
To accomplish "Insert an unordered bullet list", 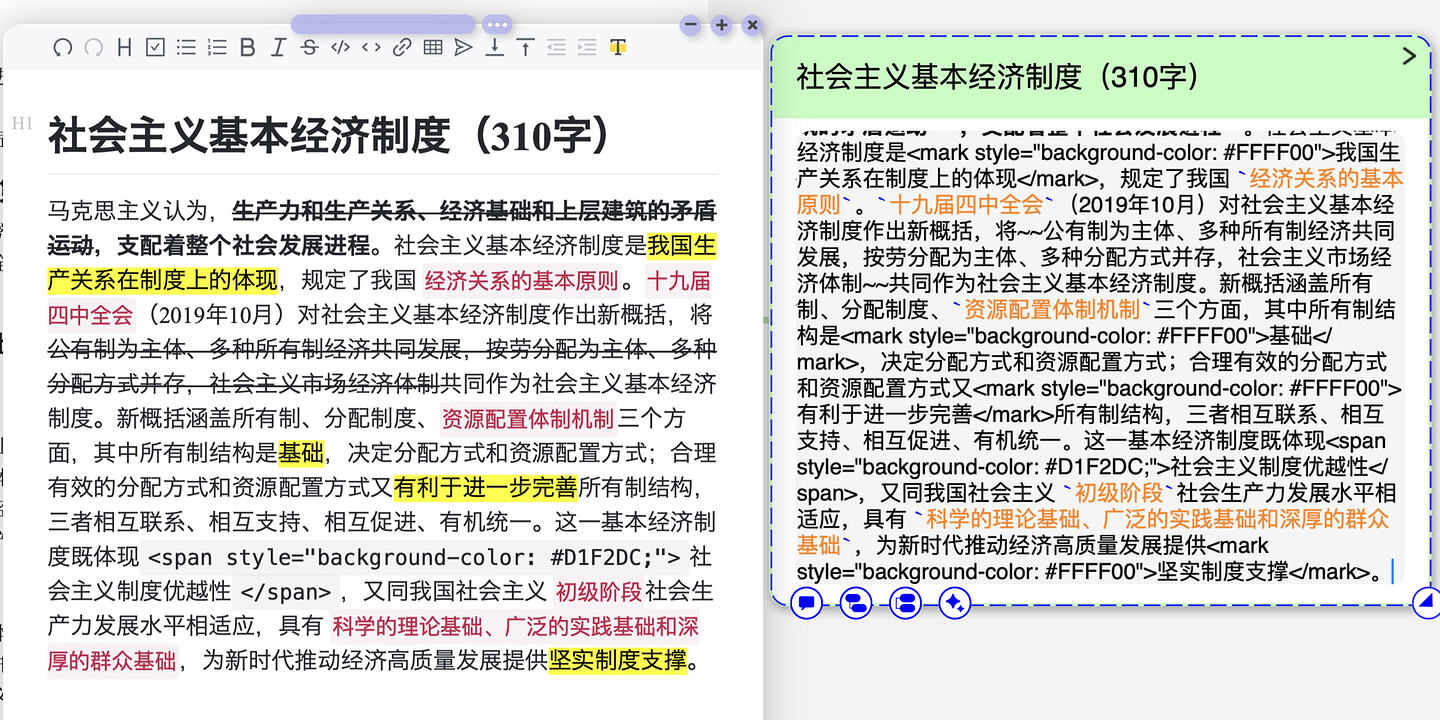I will 186,47.
